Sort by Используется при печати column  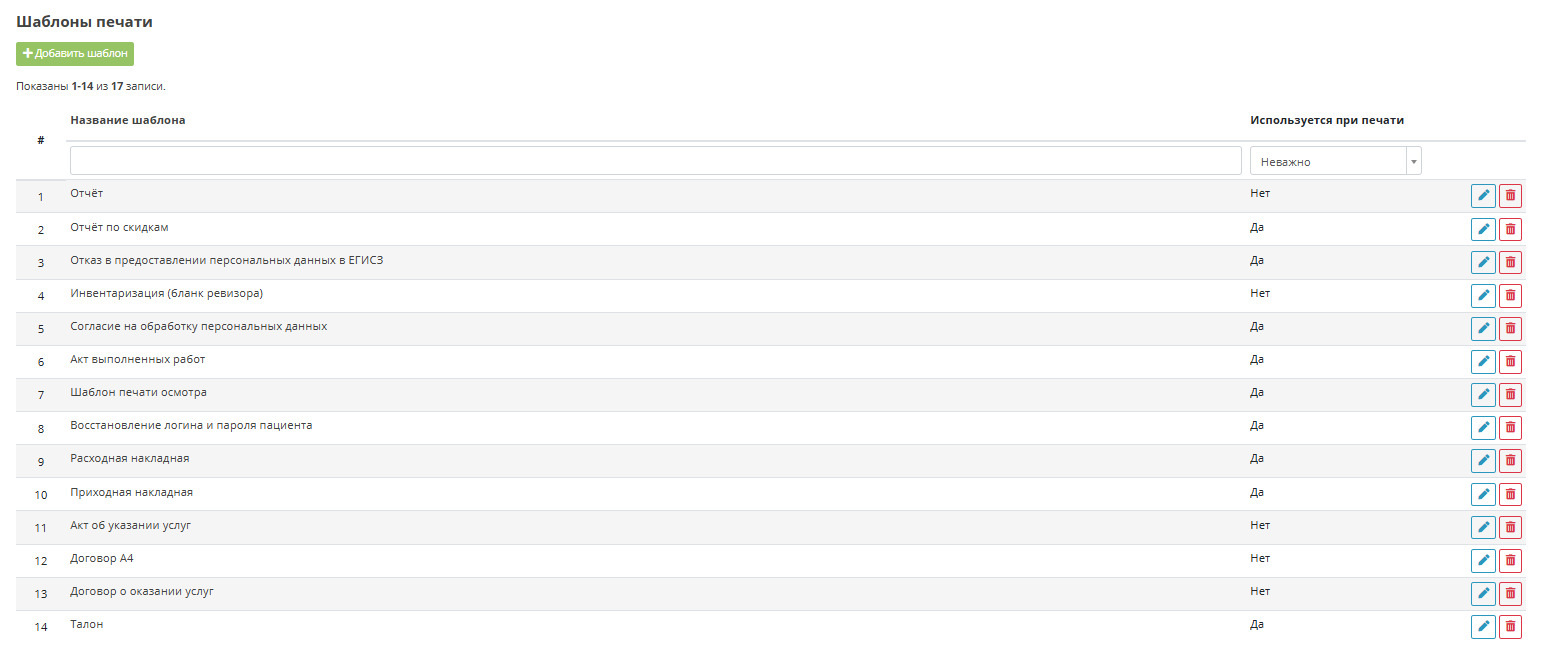(1327, 120)
